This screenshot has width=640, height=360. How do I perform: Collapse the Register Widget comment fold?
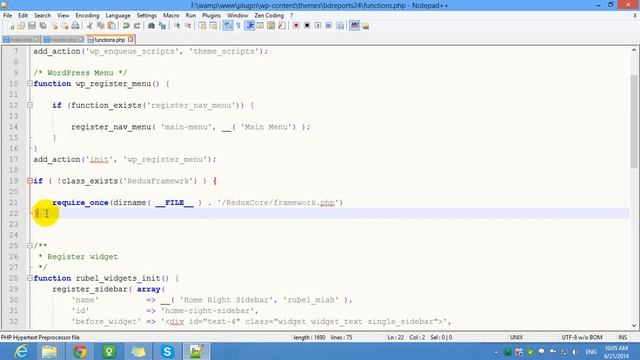tap(29, 246)
